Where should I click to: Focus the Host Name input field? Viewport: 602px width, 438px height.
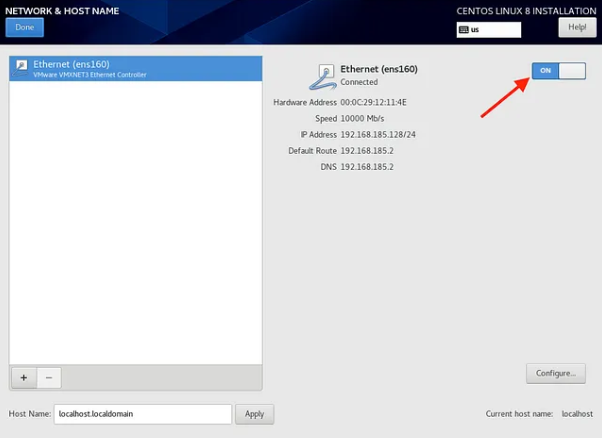click(x=143, y=414)
